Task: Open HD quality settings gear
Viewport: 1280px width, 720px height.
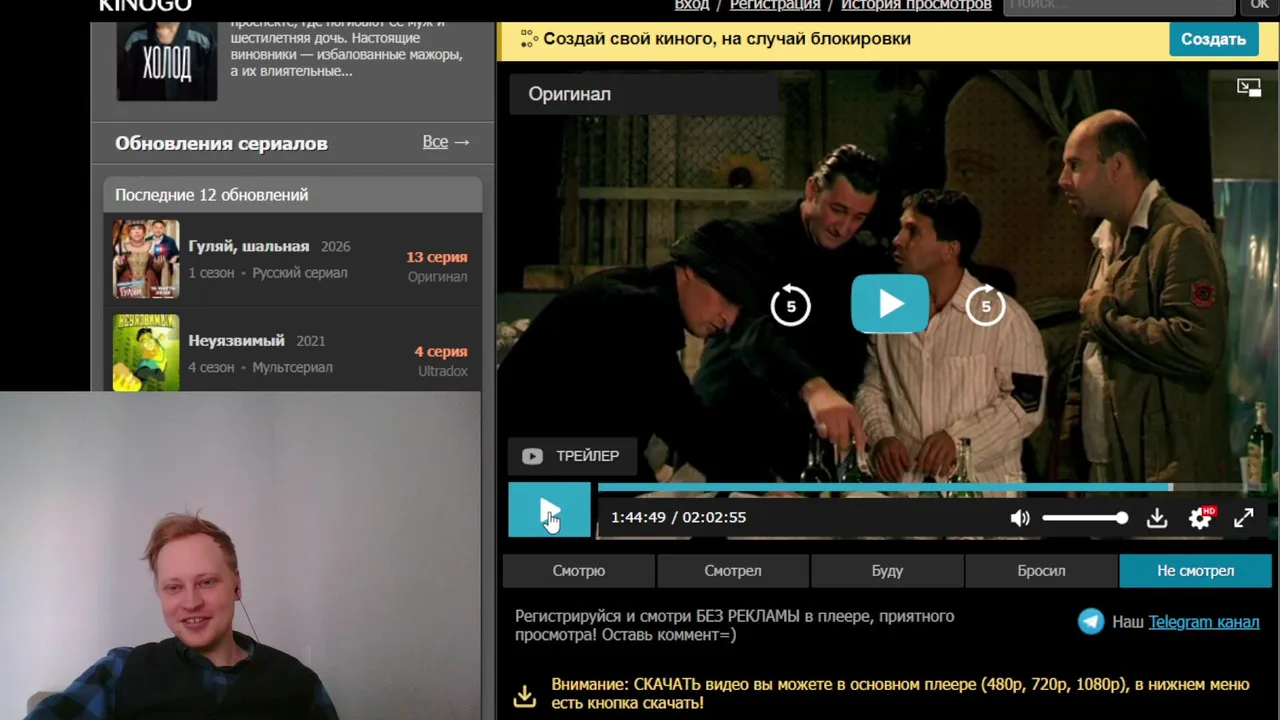Action: (x=1200, y=518)
